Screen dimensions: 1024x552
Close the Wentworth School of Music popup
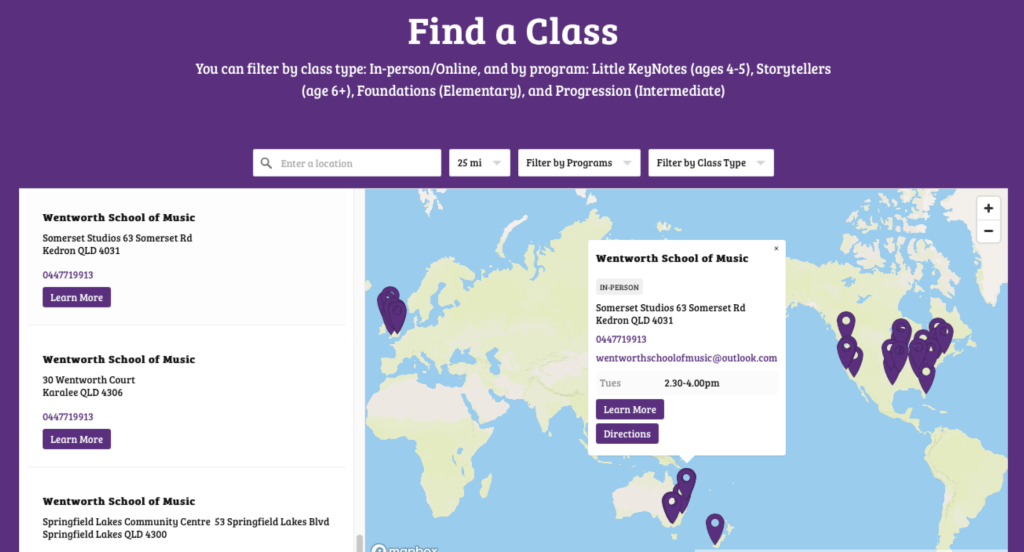pos(776,248)
